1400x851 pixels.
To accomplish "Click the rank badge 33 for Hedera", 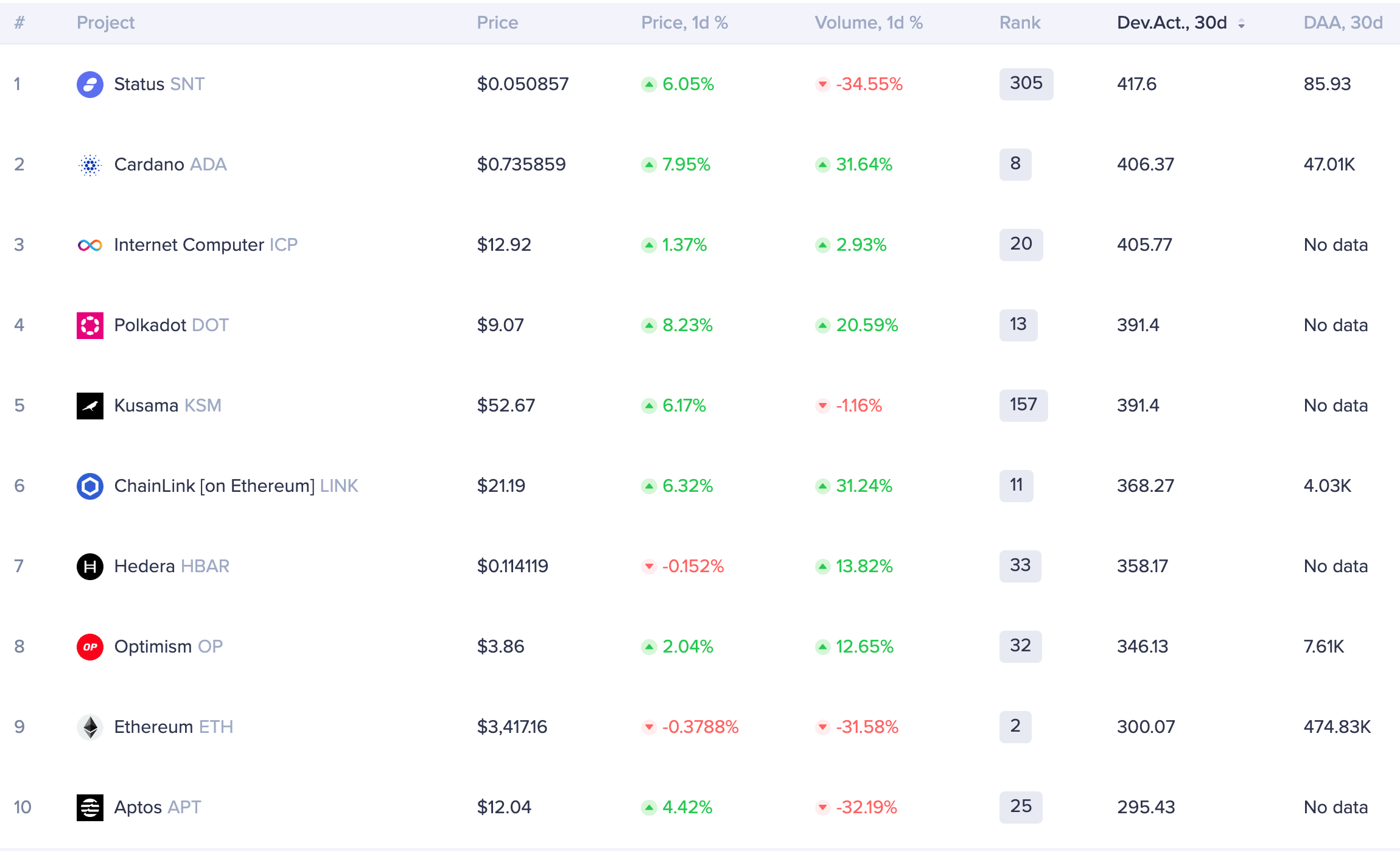I will (x=1020, y=566).
